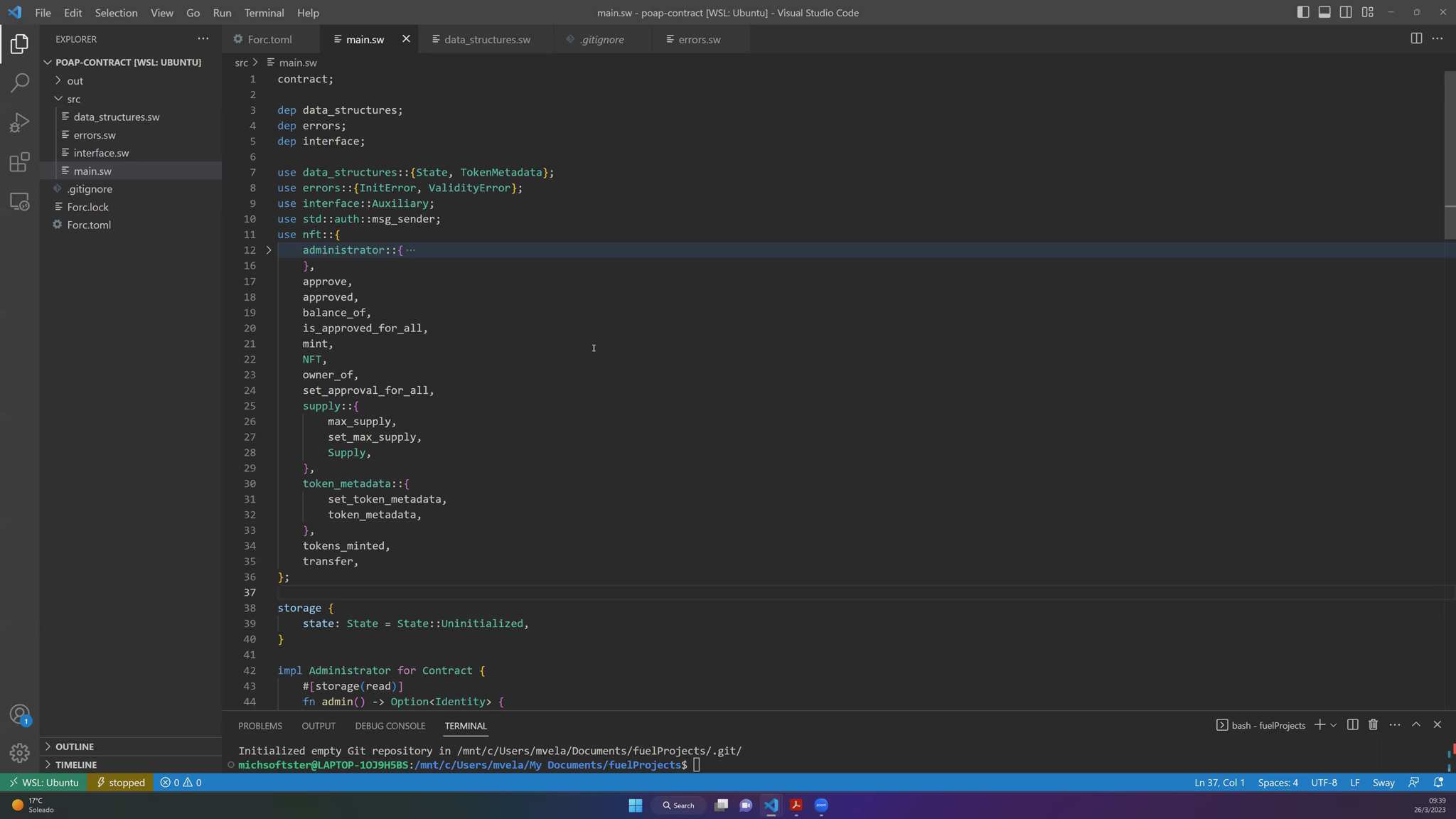The width and height of the screenshot is (1456, 819).
Task: Open the Extensions view
Action: (x=19, y=162)
